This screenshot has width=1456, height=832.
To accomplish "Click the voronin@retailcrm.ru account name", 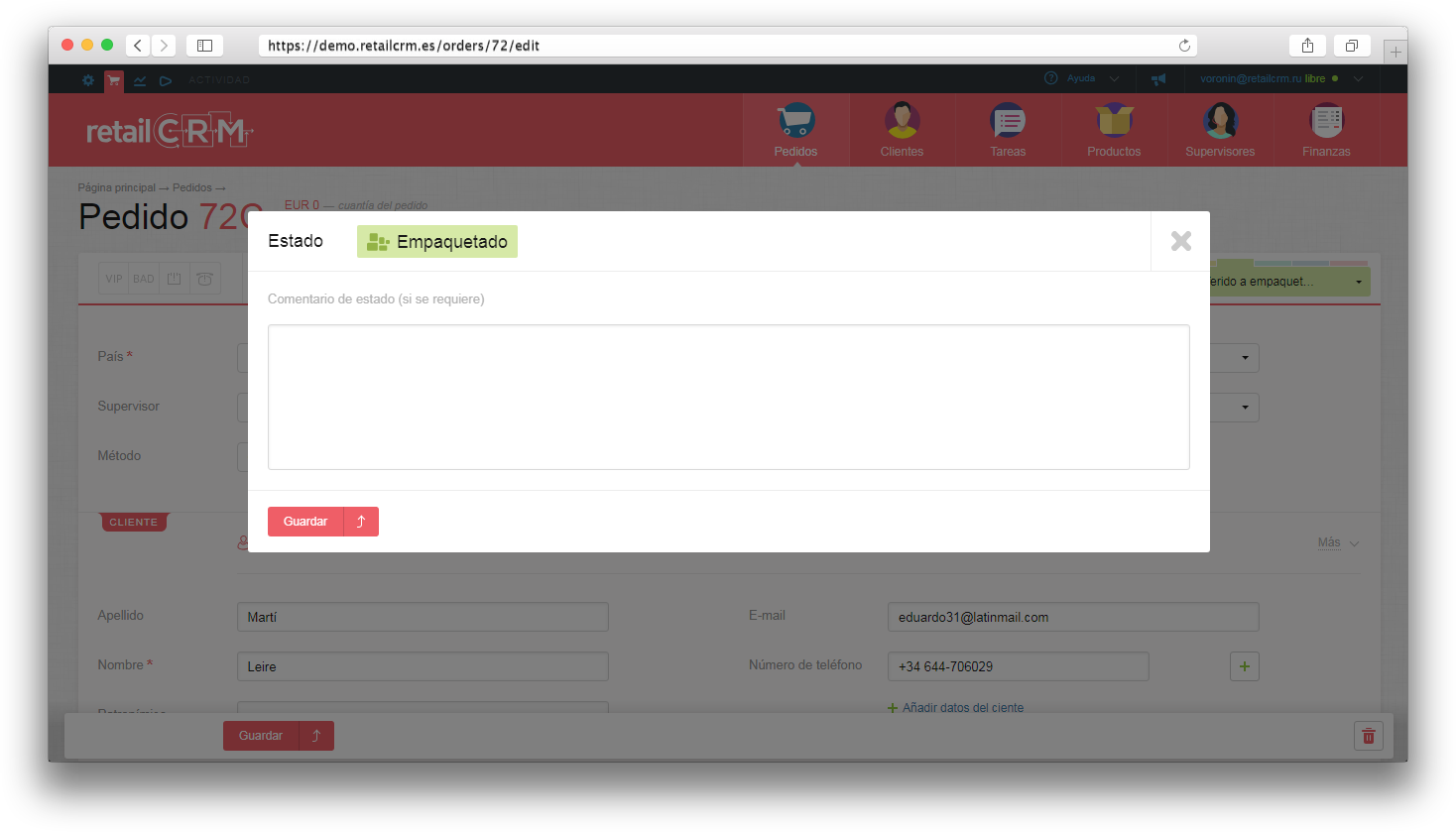I will [1251, 78].
